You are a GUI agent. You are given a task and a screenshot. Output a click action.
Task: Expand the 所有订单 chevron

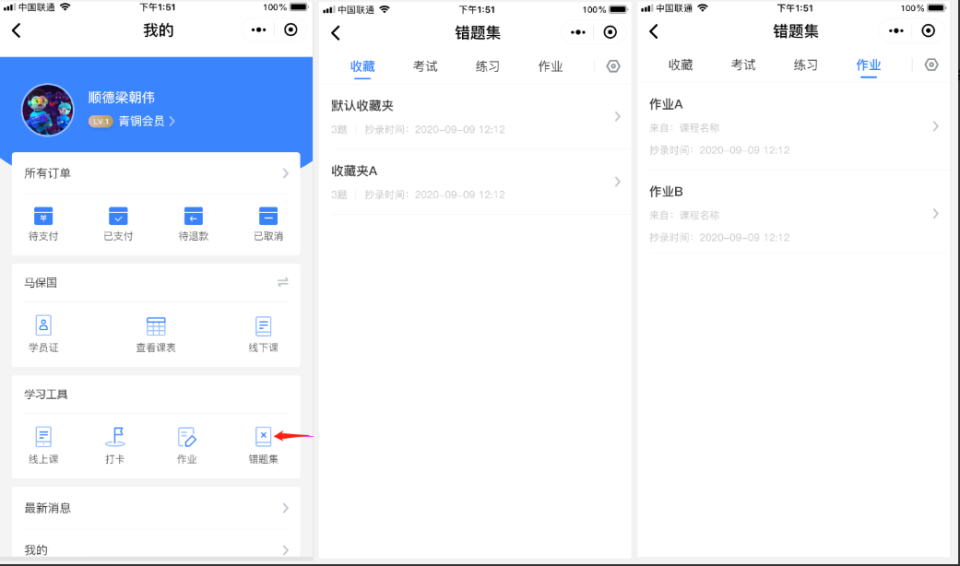tap(285, 174)
